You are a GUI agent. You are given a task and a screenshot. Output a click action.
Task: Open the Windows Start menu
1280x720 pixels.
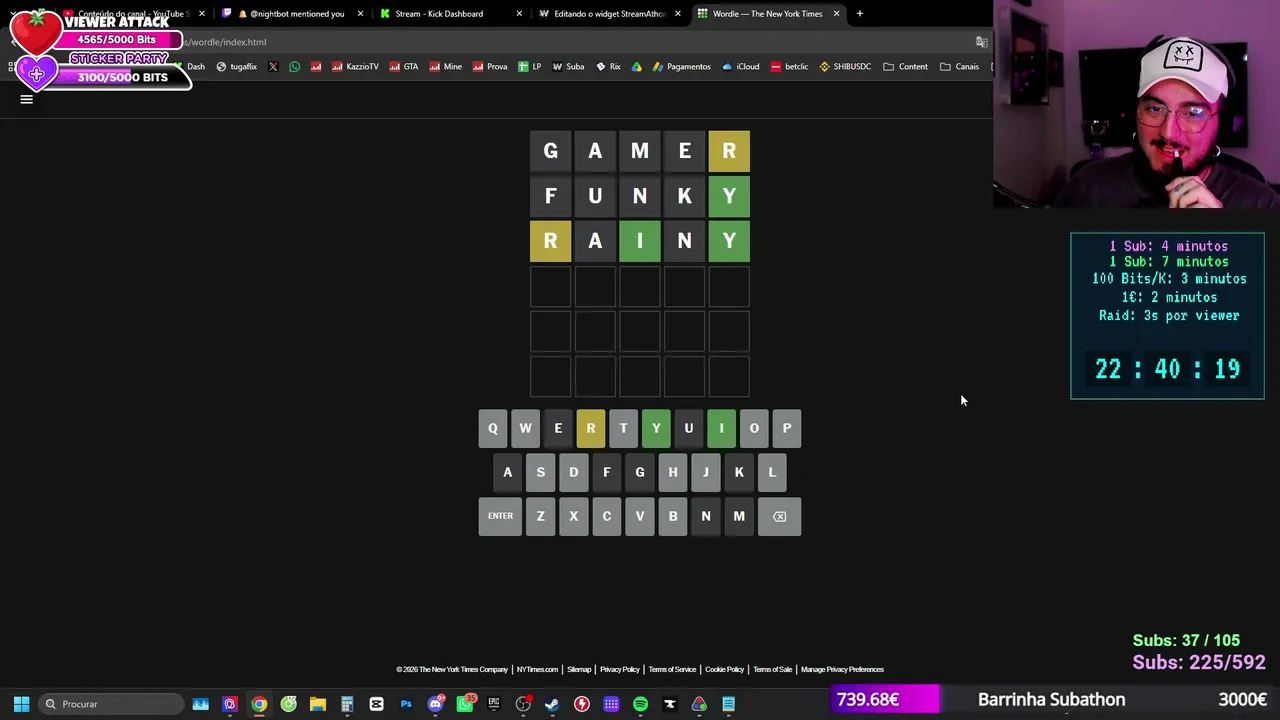pos(21,704)
